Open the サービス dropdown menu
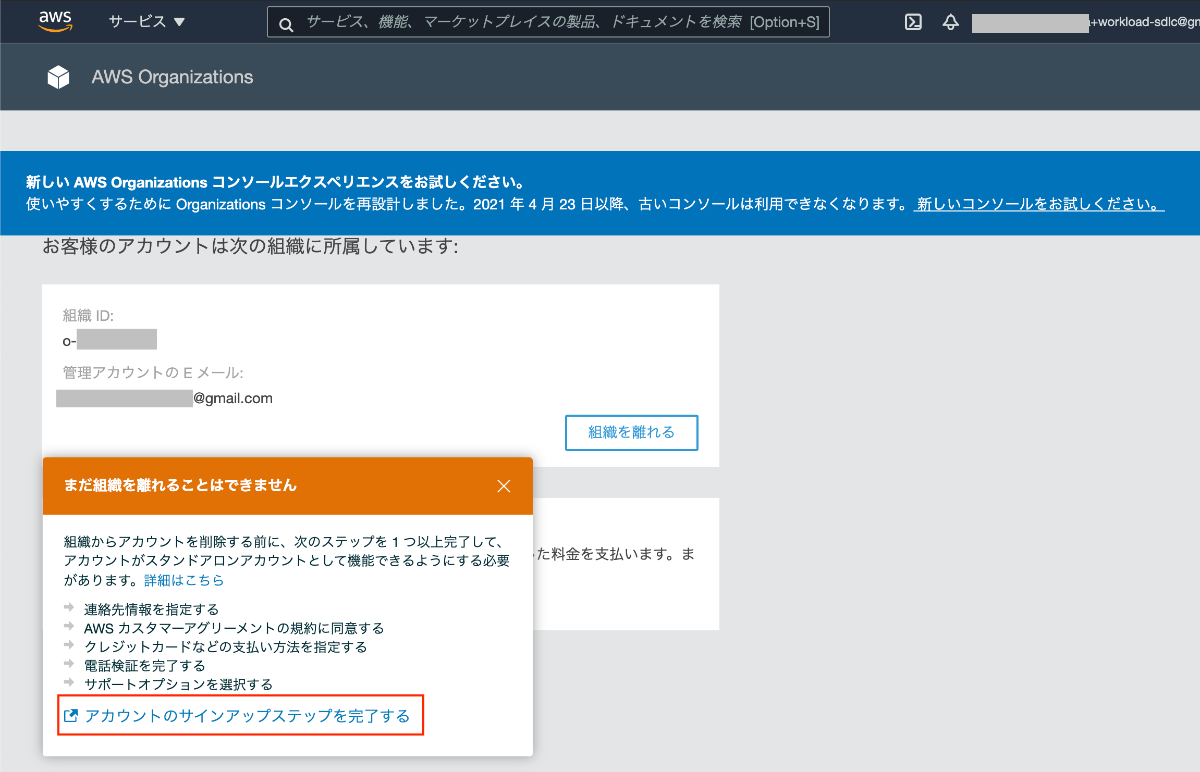Screen dimensions: 1200x772 (x=147, y=22)
